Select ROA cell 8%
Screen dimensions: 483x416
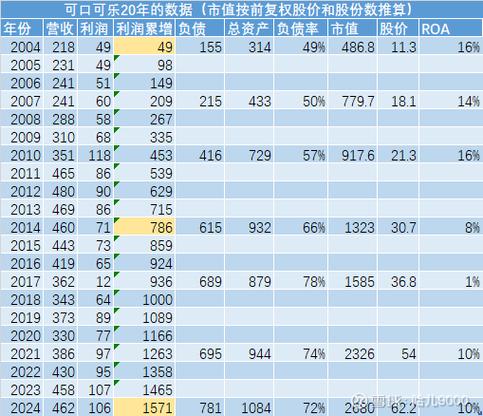[x=451, y=226]
